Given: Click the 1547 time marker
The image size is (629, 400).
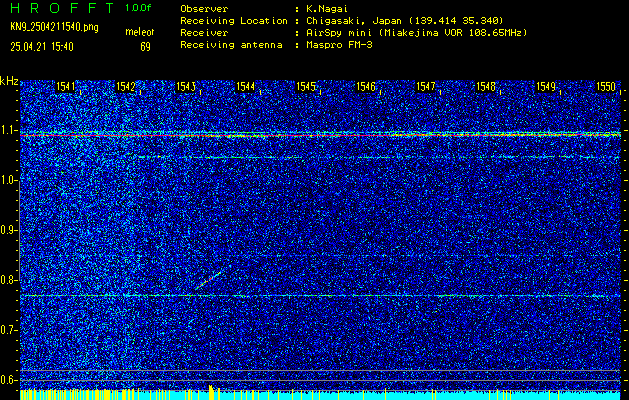Looking at the screenshot, I should [x=426, y=87].
